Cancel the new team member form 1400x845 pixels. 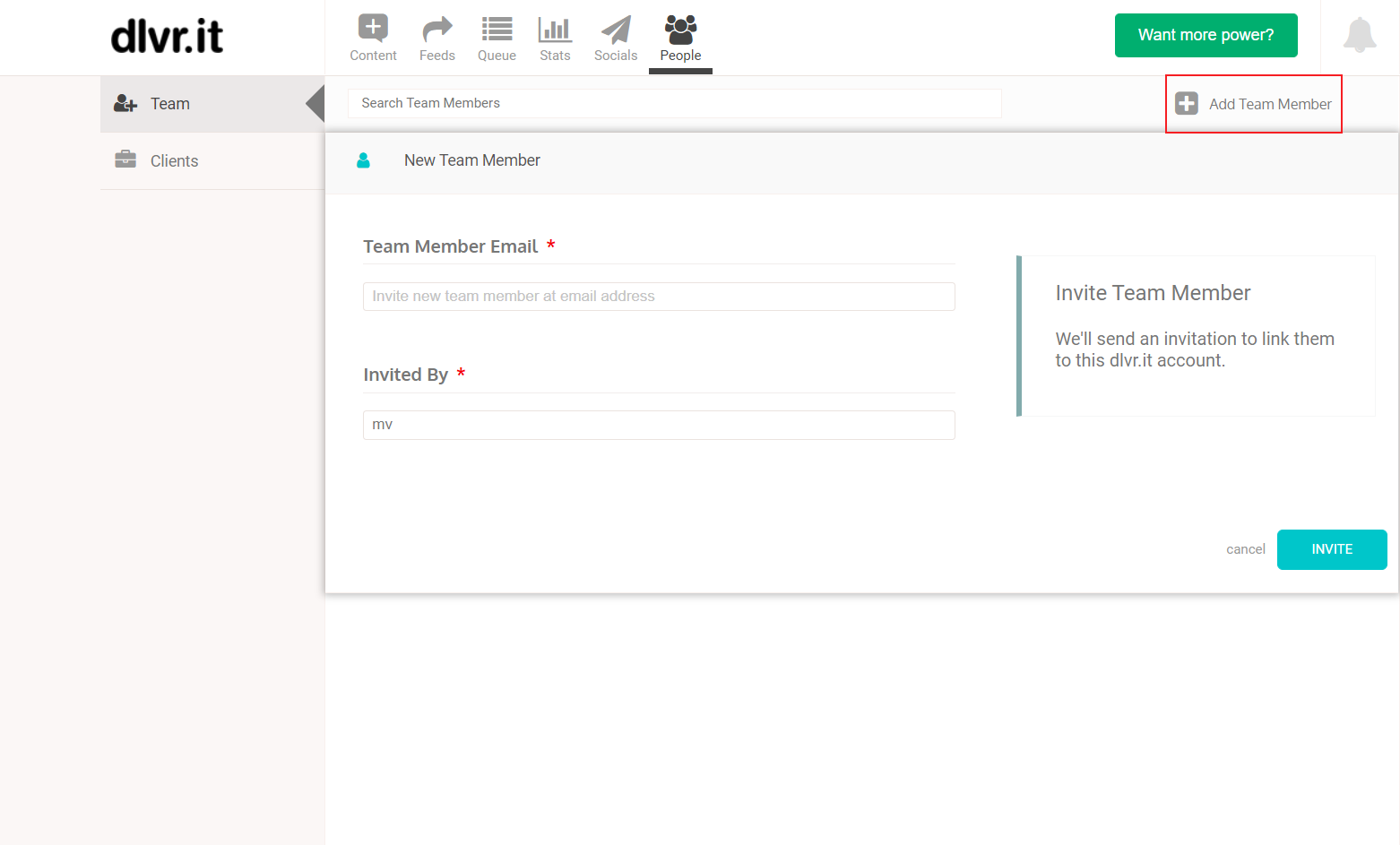[1246, 549]
